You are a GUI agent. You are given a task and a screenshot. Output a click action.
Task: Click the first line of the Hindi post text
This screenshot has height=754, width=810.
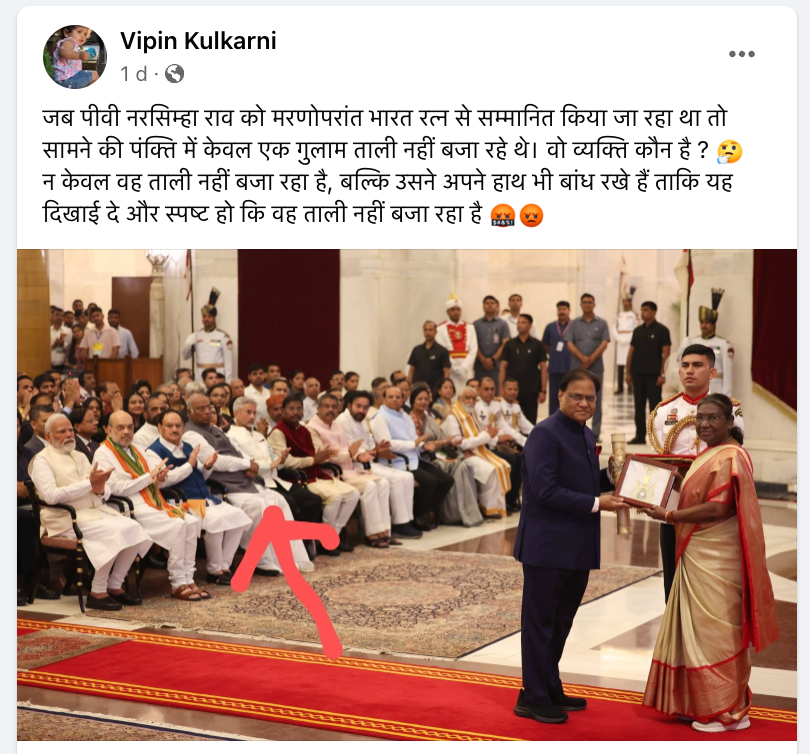coord(385,118)
